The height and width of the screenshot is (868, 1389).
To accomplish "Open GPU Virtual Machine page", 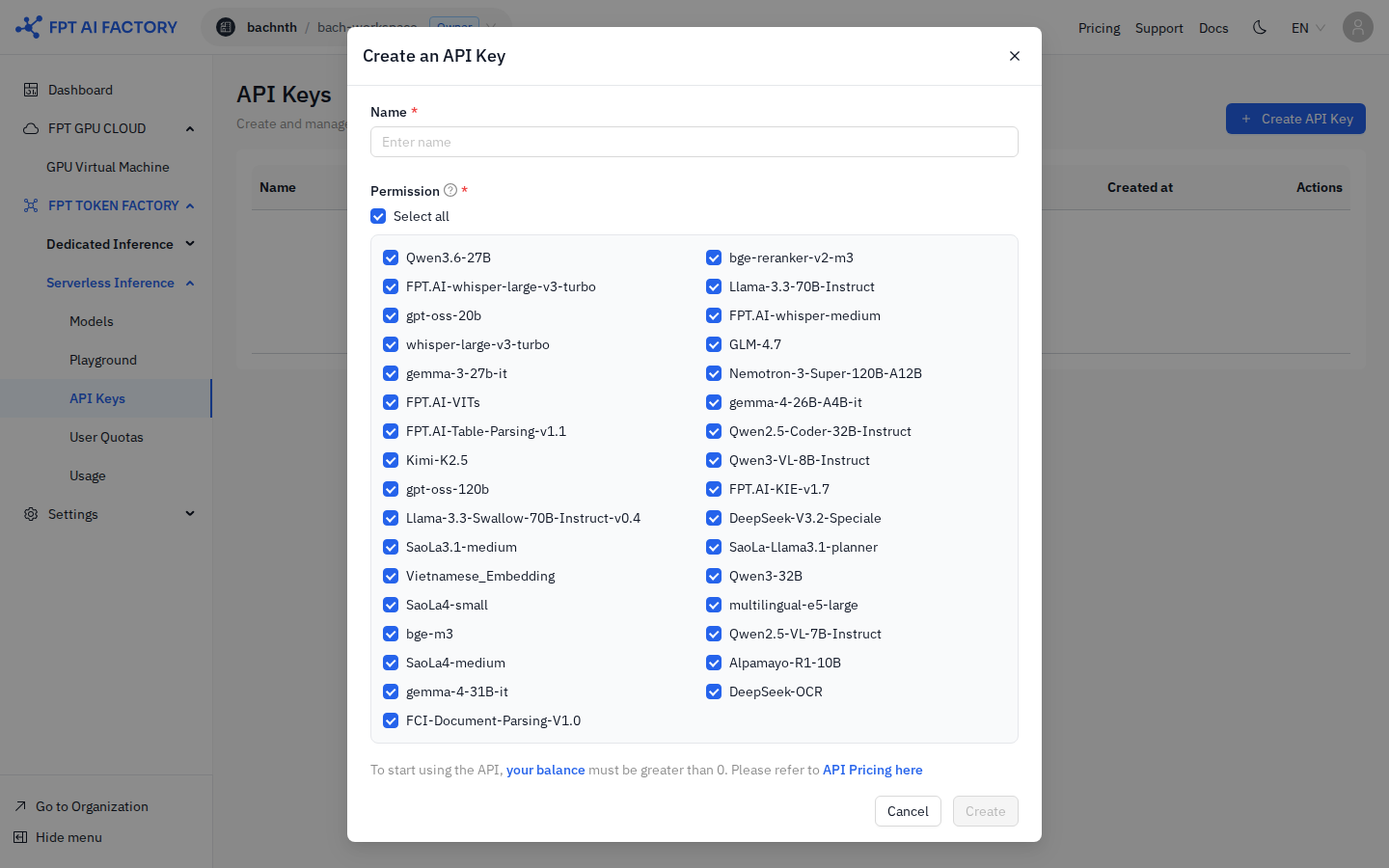I will coord(106,167).
